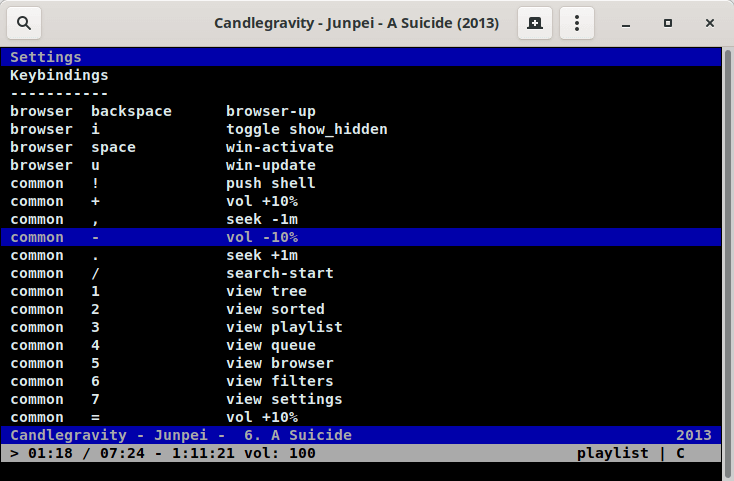Screen dimensions: 734x481
Task: Select the view filters binding row
Action: (x=361, y=381)
